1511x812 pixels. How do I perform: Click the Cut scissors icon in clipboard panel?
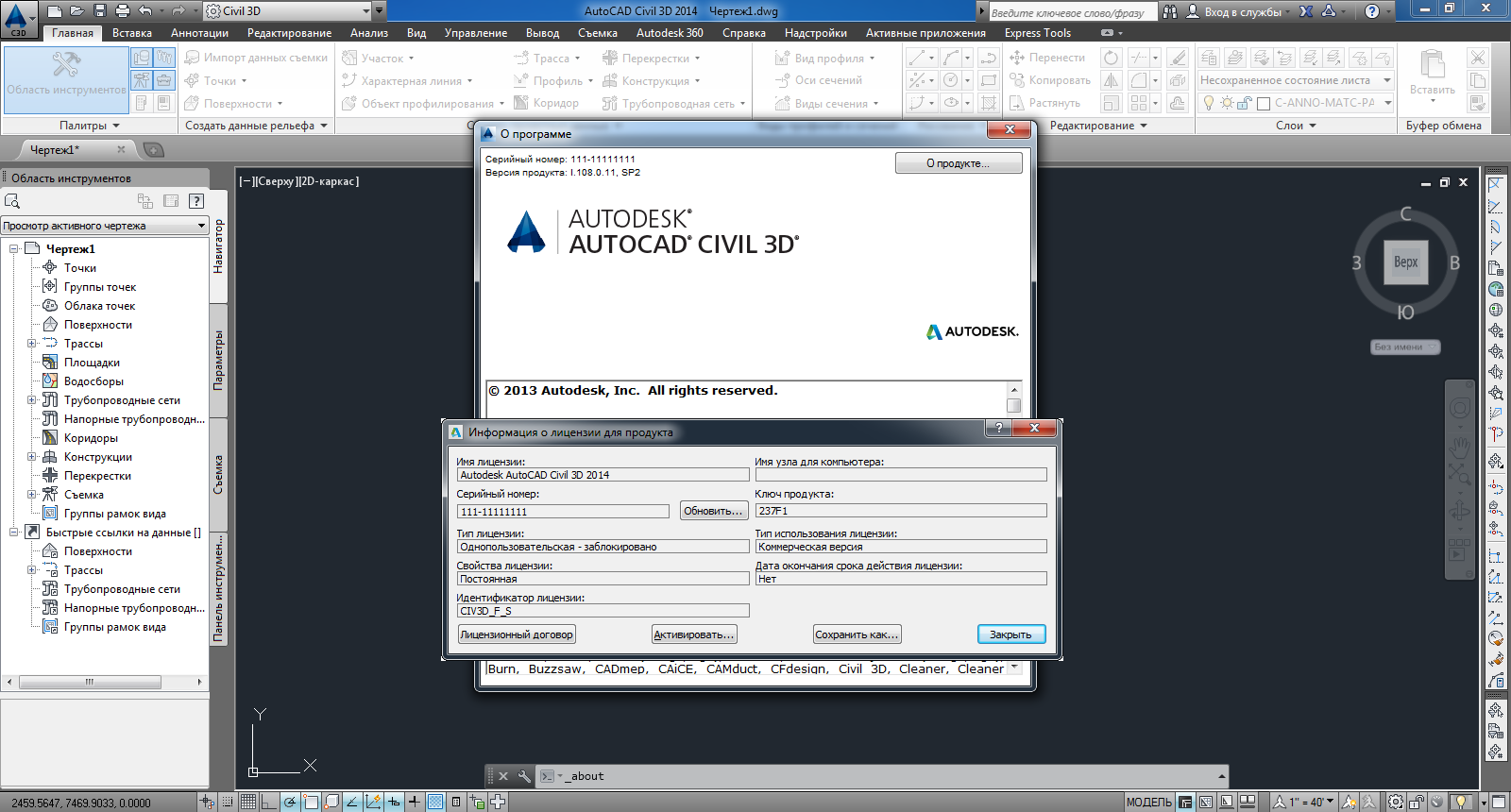click(1478, 58)
